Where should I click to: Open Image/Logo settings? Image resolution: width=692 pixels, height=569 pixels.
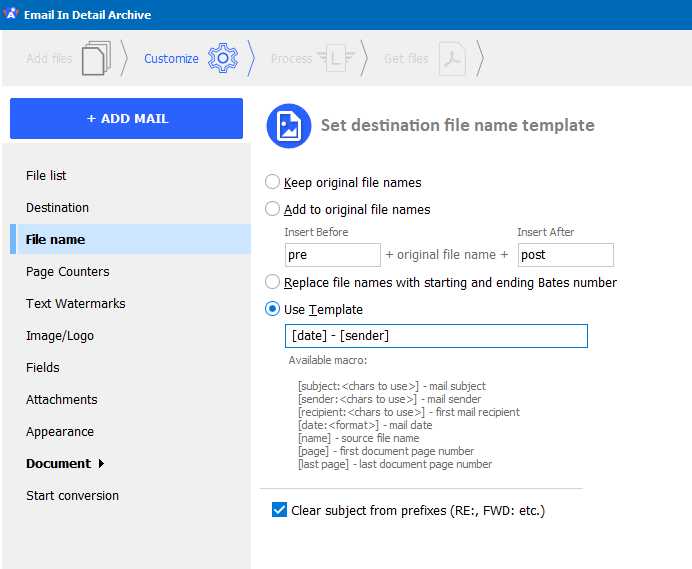tap(60, 336)
